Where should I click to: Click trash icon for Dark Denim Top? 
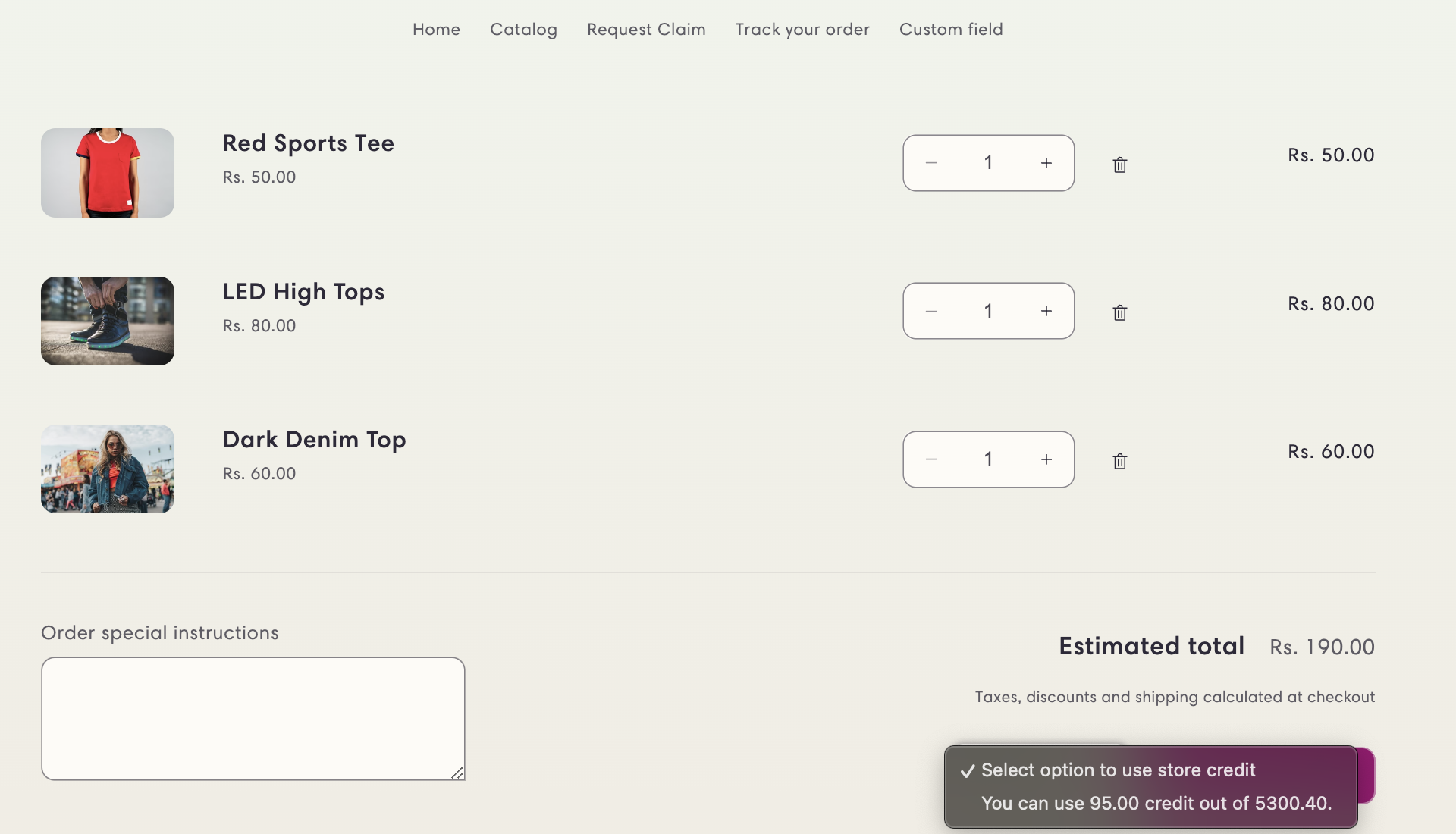[x=1119, y=461]
